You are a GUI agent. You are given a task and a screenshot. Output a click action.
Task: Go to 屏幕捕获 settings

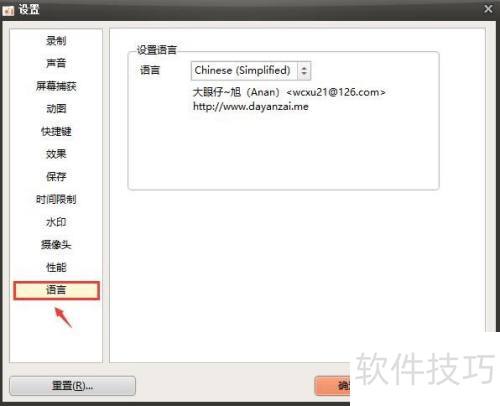[56, 86]
